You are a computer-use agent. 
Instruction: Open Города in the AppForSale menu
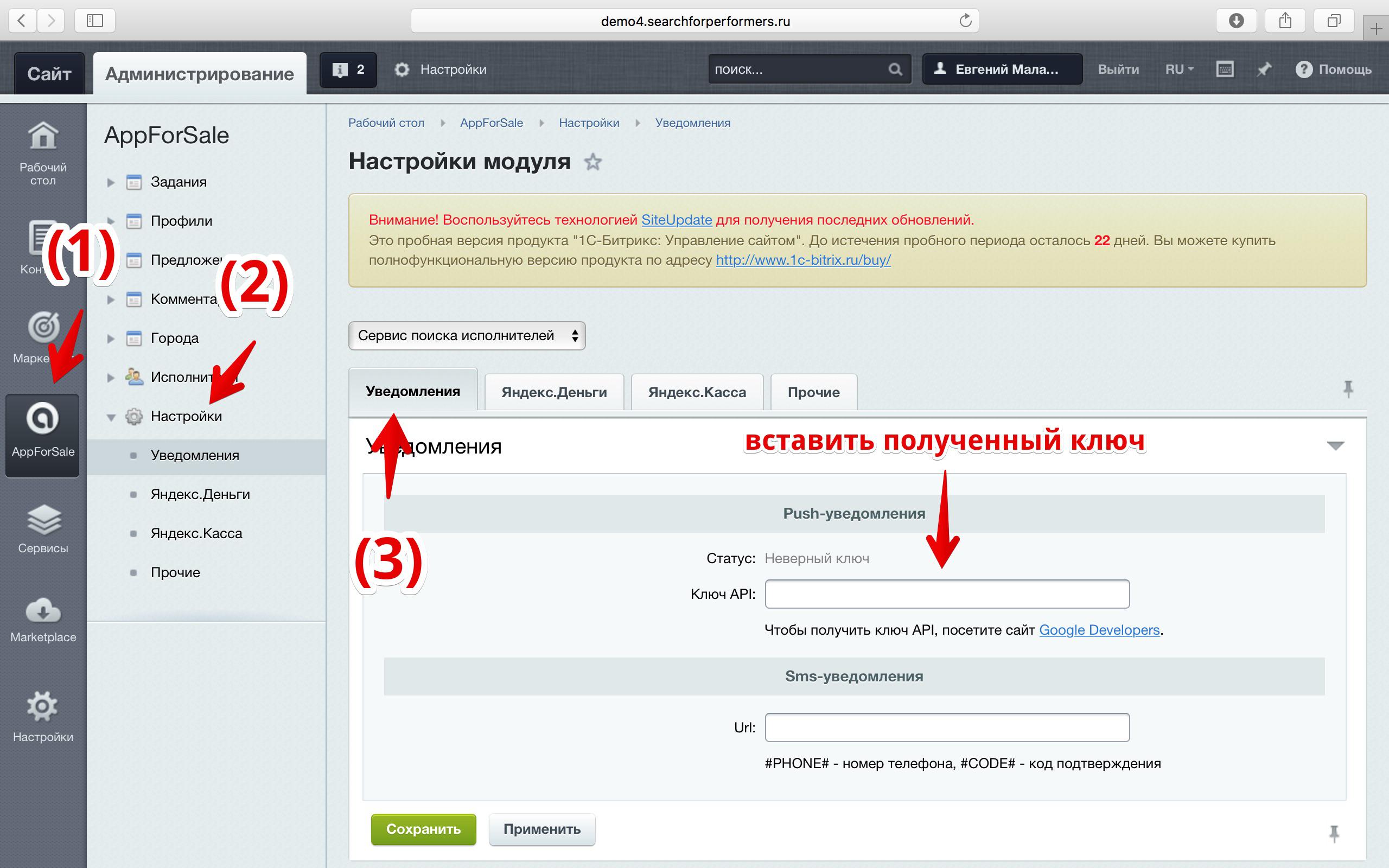pos(175,338)
